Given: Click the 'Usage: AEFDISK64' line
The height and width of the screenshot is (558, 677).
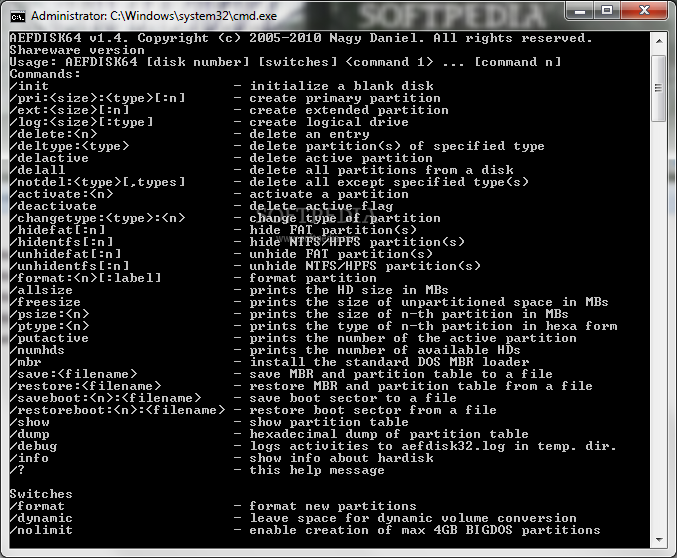Looking at the screenshot, I should click(x=285, y=62).
